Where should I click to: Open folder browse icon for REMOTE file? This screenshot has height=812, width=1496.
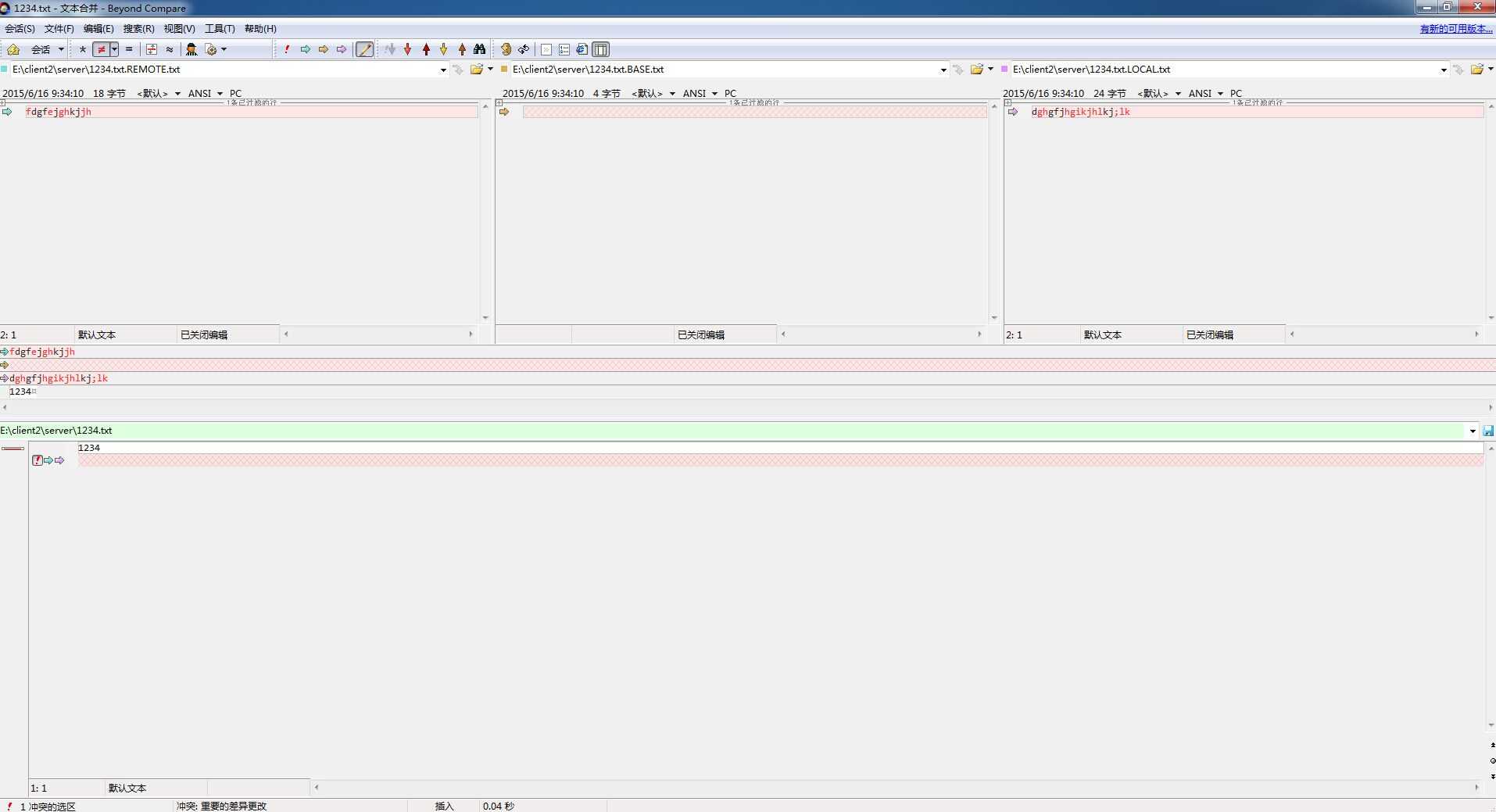[476, 70]
